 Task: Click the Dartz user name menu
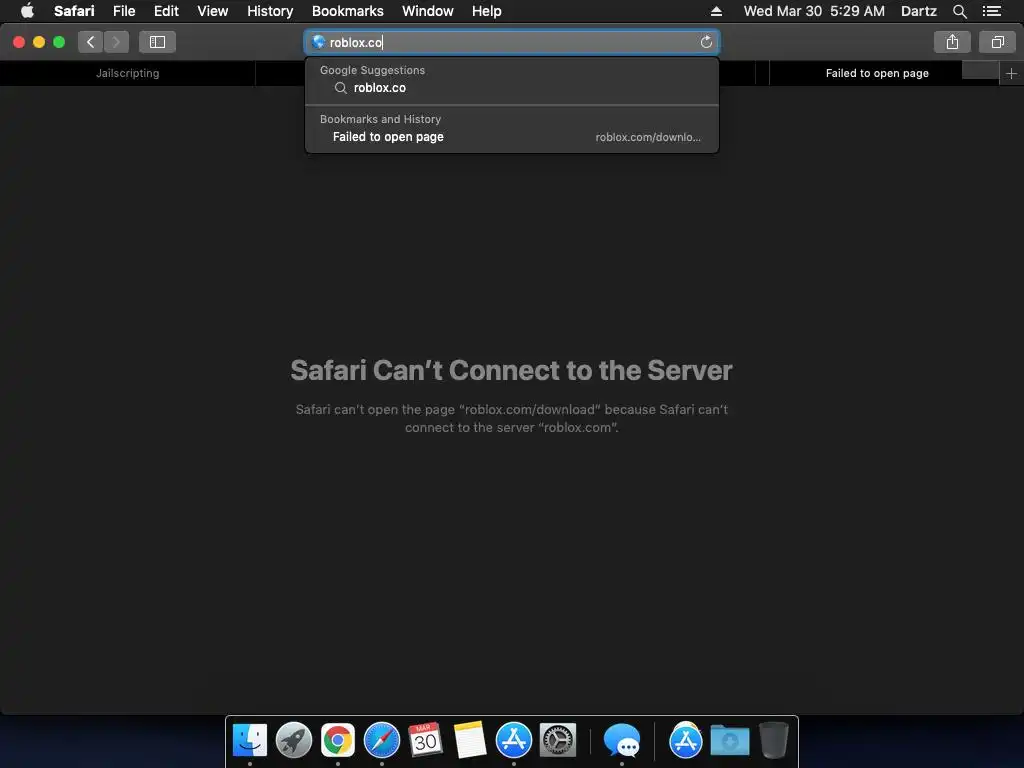[x=919, y=11]
